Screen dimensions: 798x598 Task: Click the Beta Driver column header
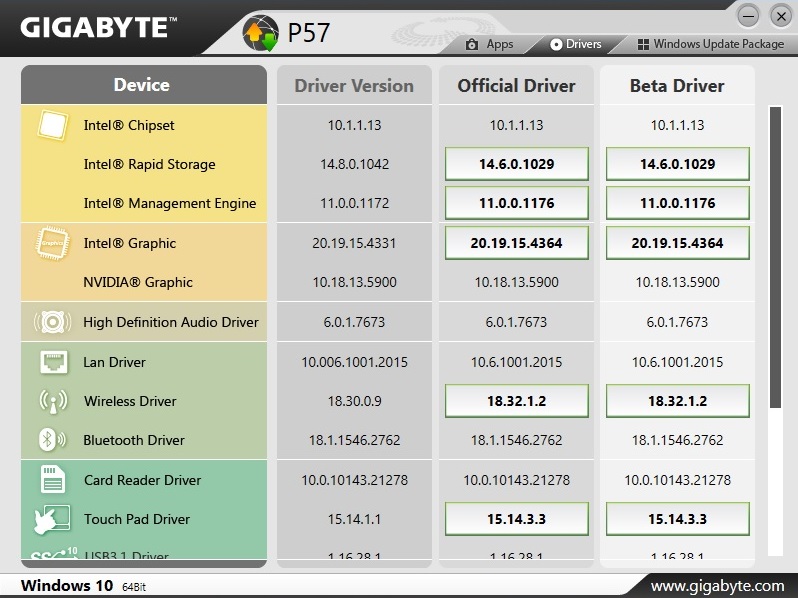[x=677, y=86]
